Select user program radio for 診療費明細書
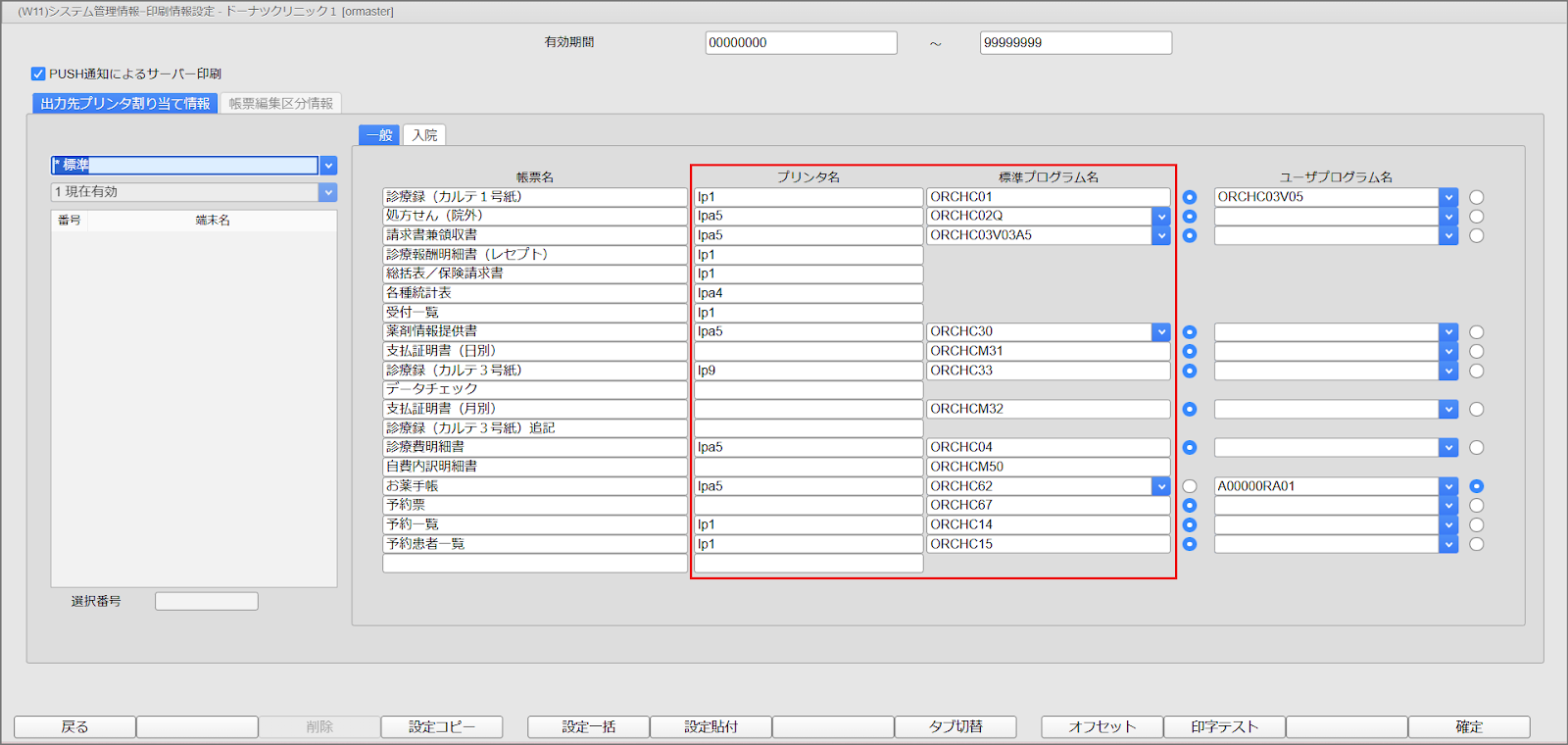The width and height of the screenshot is (1568, 745). [x=1477, y=448]
